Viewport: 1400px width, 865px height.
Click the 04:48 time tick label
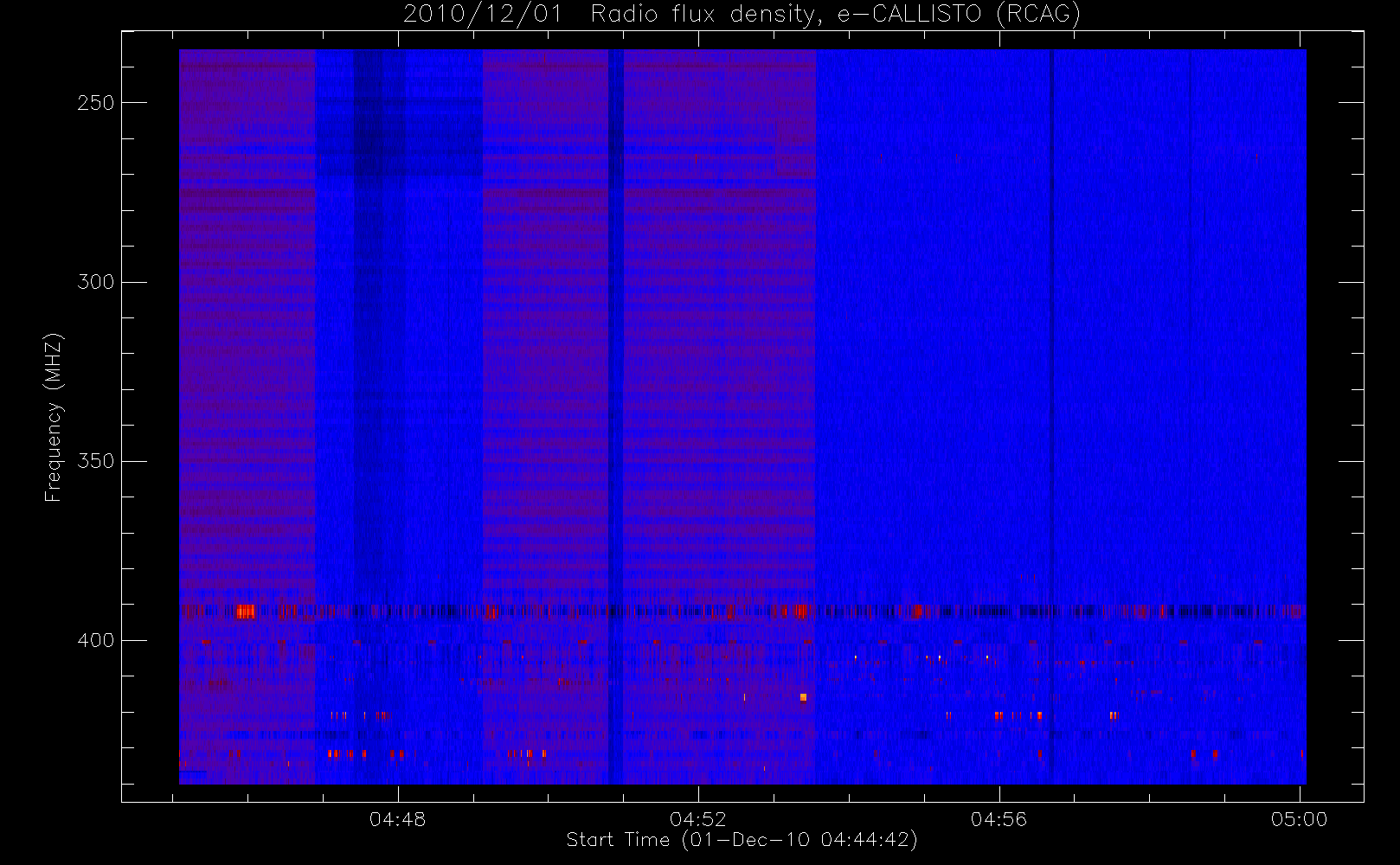pyautogui.click(x=397, y=819)
